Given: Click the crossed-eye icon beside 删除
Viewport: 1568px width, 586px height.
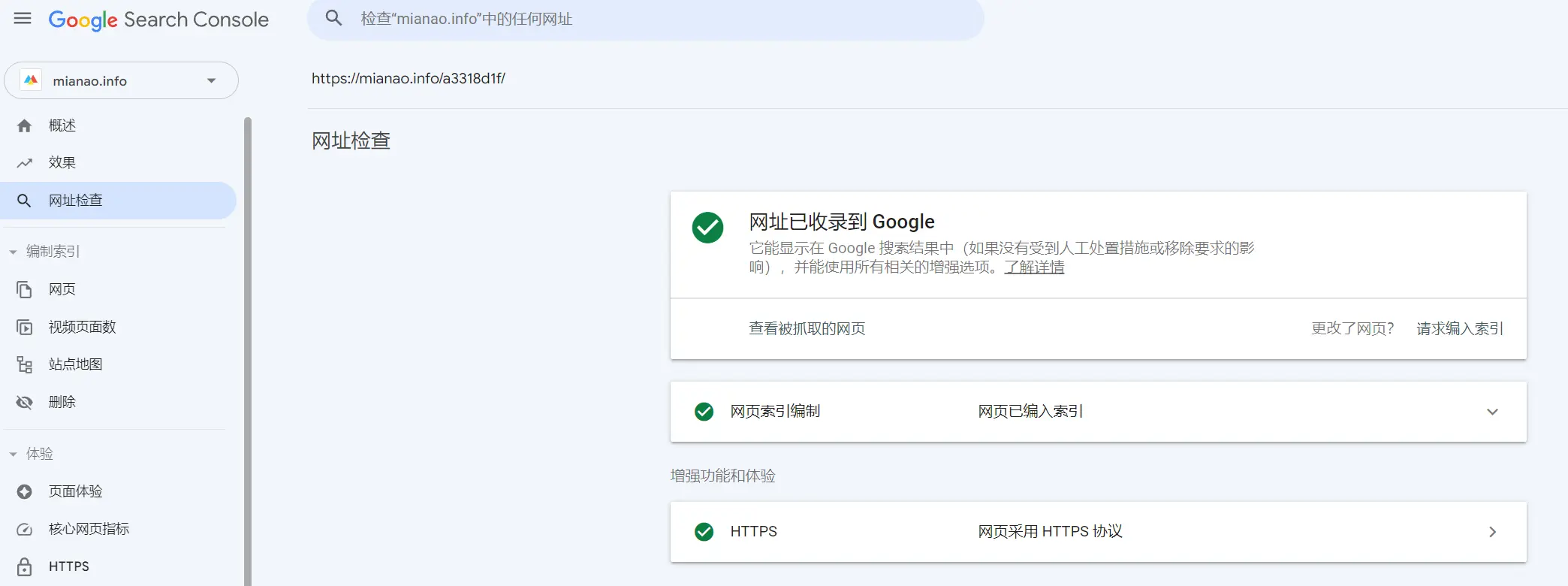Looking at the screenshot, I should (x=24, y=402).
